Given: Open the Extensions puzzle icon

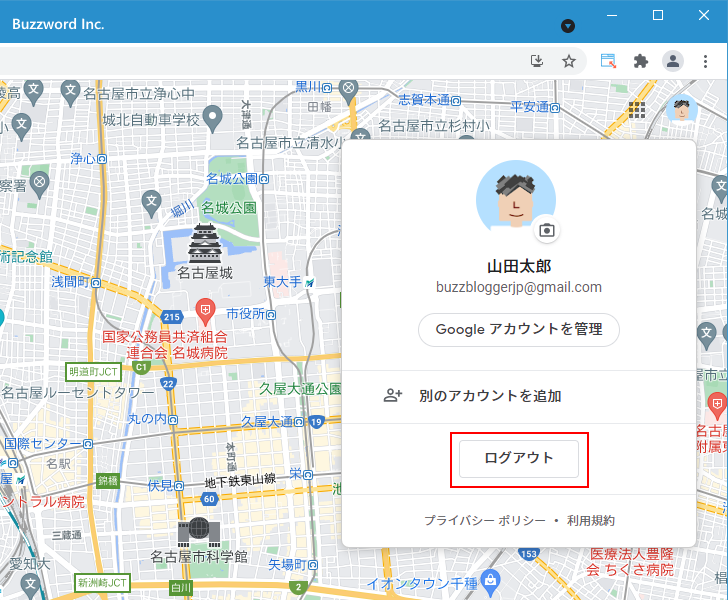Looking at the screenshot, I should tap(641, 61).
